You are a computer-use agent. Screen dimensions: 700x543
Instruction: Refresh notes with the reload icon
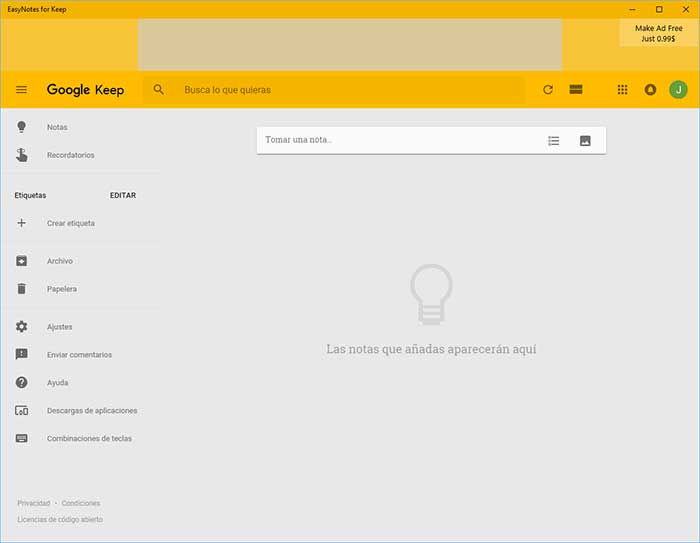[x=548, y=90]
